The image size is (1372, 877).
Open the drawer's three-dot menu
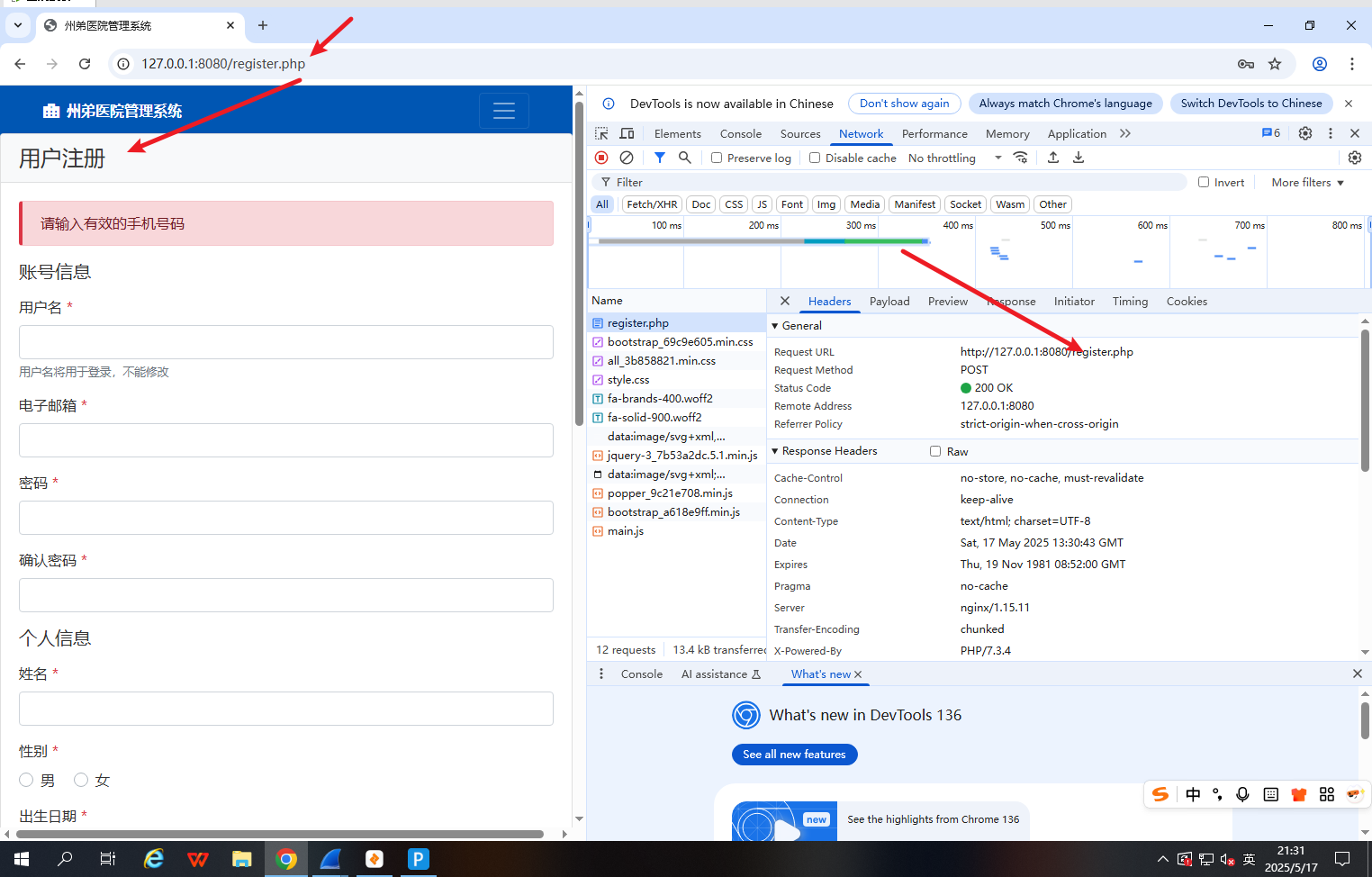[601, 674]
